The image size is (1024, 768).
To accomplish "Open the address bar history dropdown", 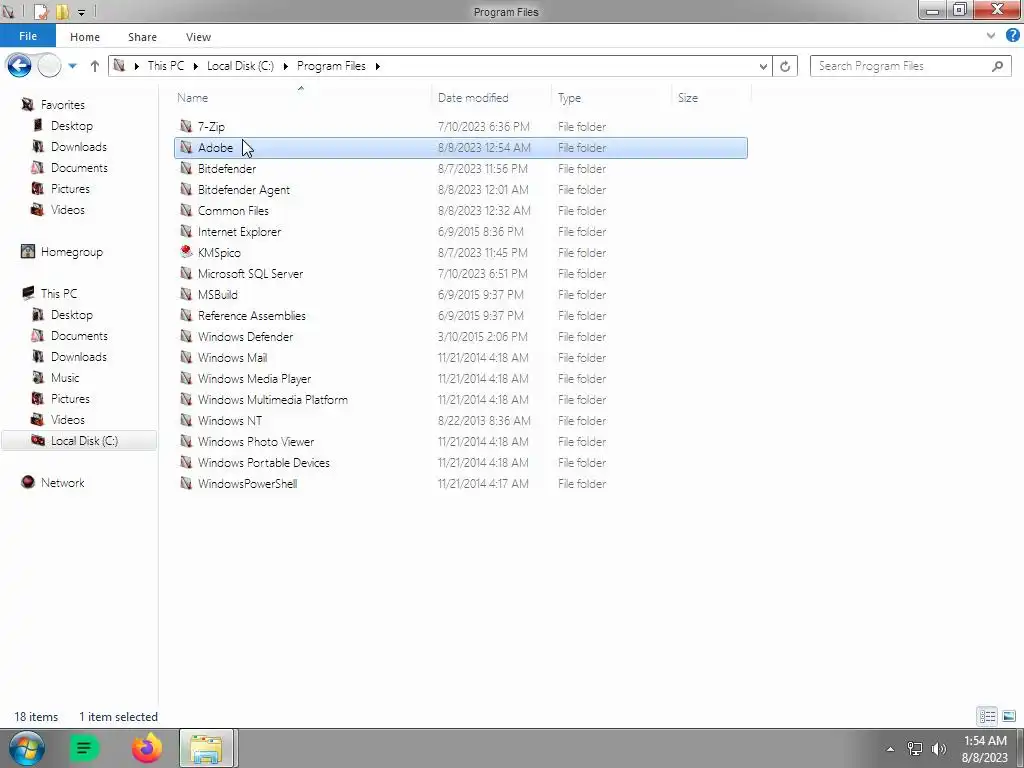I will (763, 66).
